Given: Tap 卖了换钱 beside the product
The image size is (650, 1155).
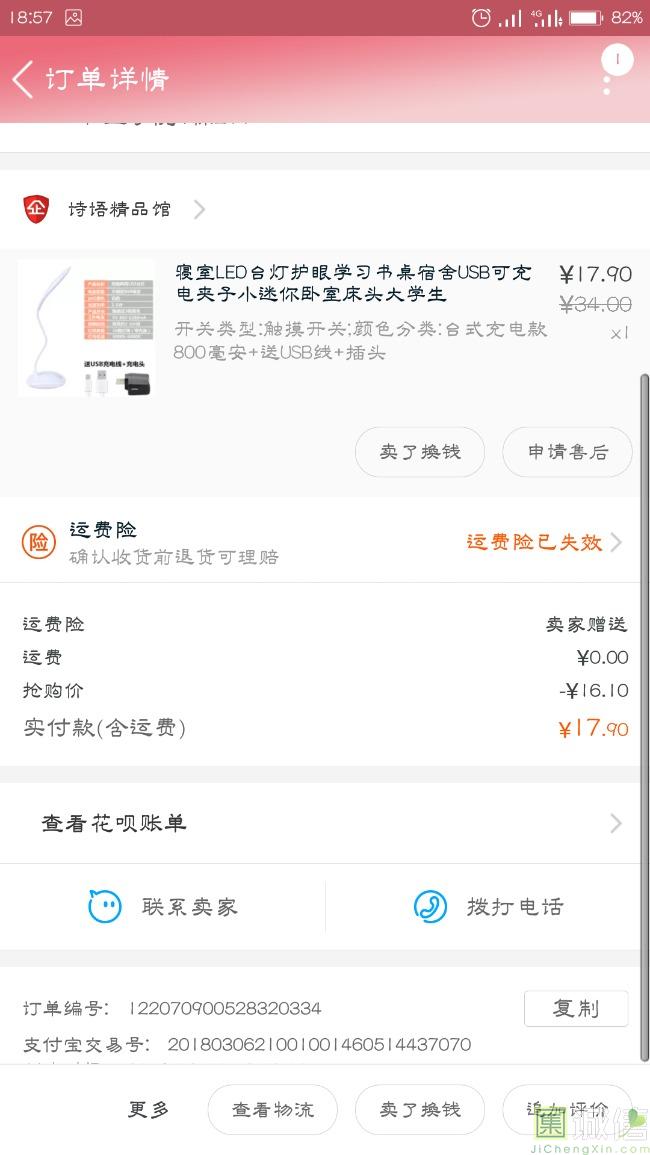Looking at the screenshot, I should pos(420,452).
